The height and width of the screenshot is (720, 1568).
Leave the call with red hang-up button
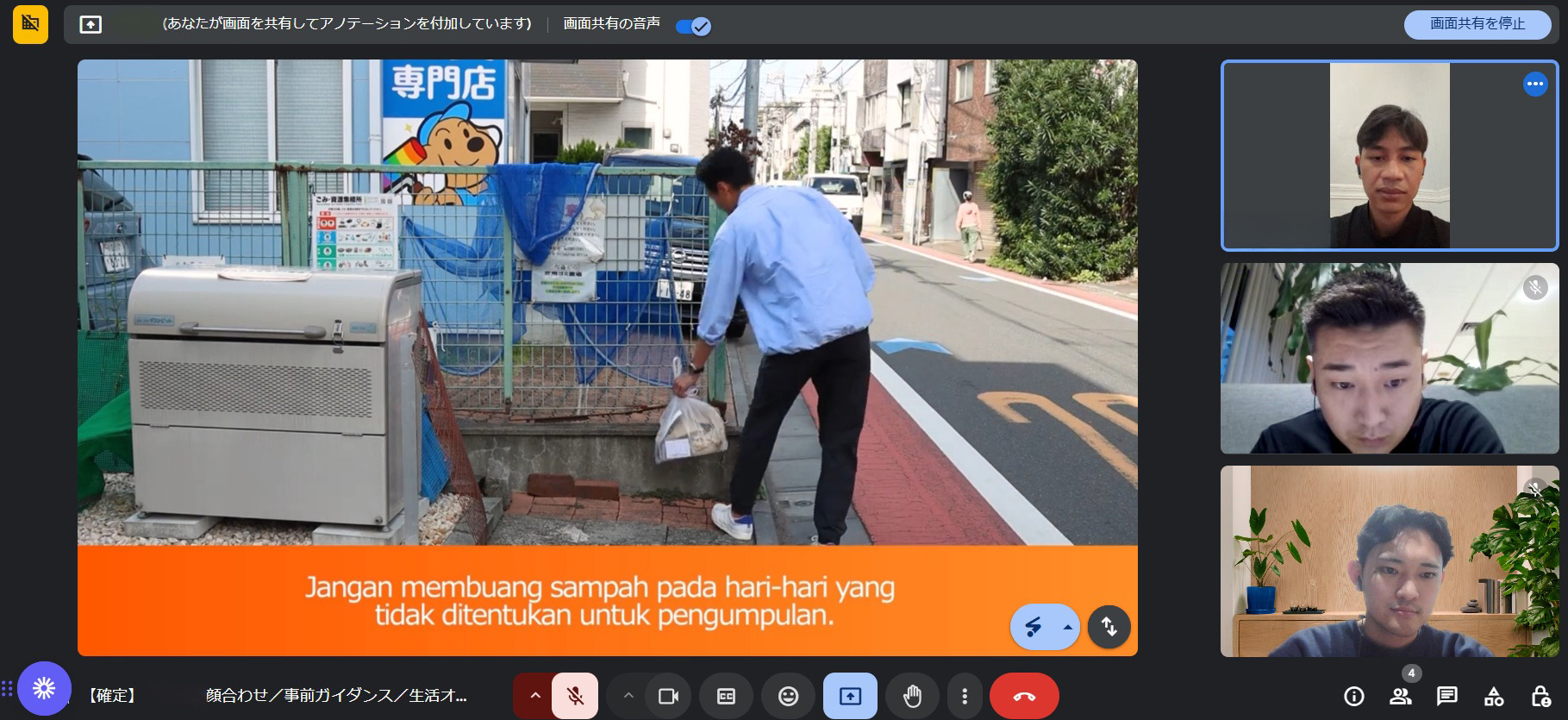tap(1024, 696)
